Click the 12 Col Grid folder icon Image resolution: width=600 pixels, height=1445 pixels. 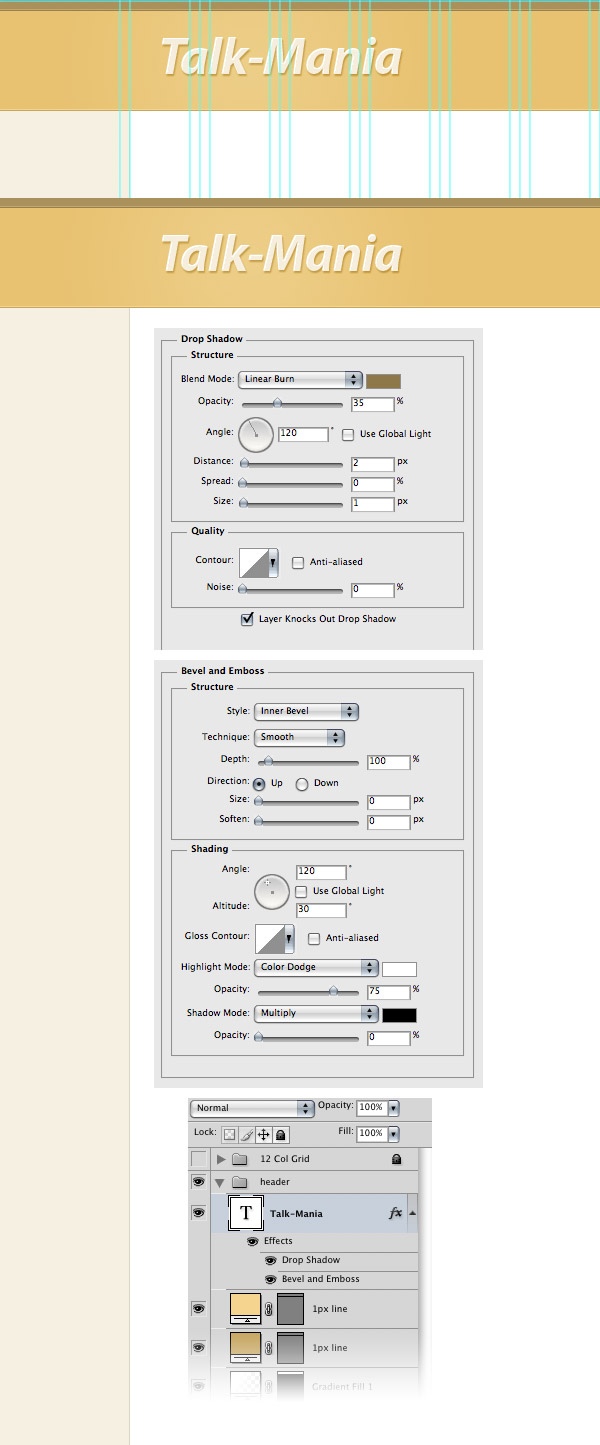pyautogui.click(x=240, y=1159)
